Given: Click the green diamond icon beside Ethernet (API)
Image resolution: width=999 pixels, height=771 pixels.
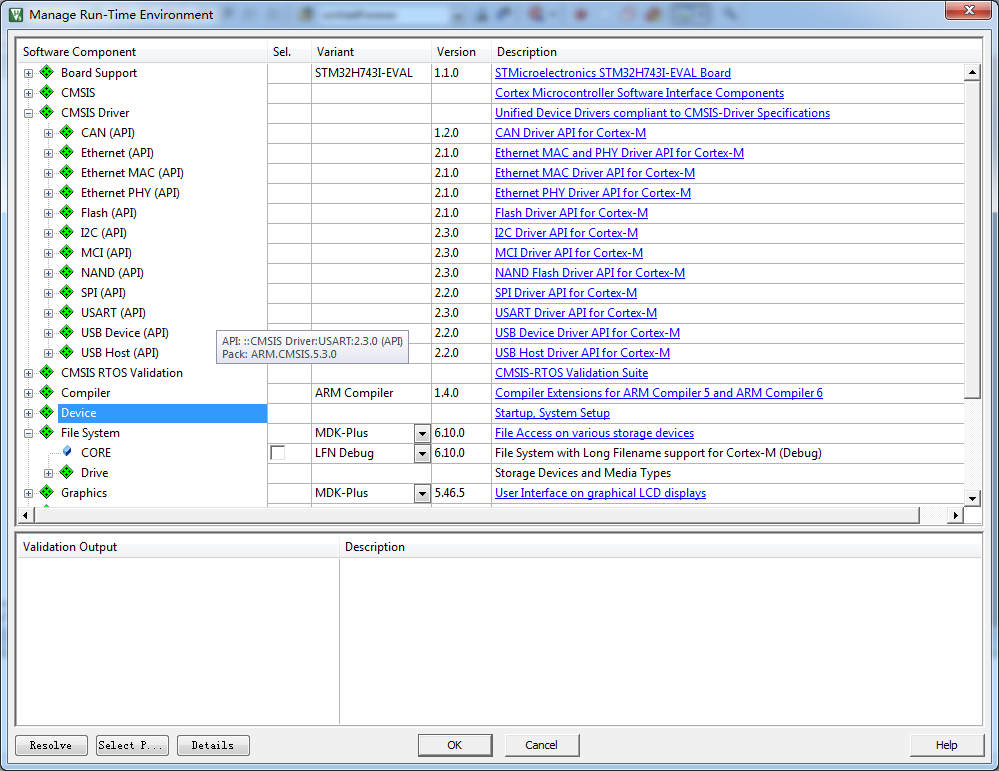Looking at the screenshot, I should click(x=67, y=152).
